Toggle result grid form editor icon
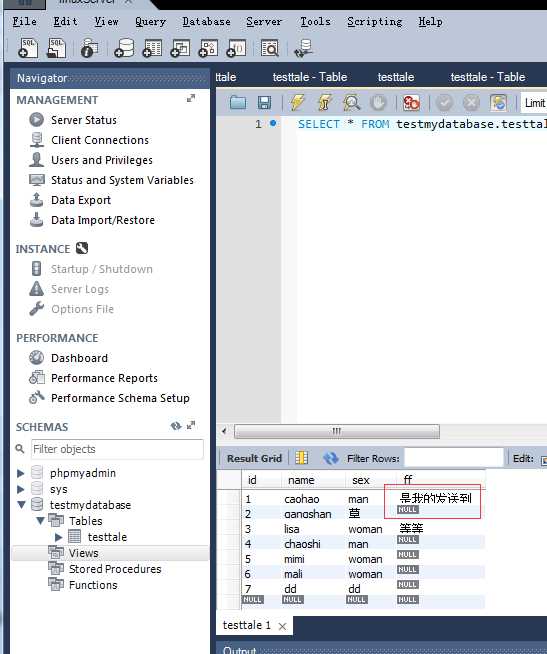This screenshot has height=654, width=547. pyautogui.click(x=302, y=458)
